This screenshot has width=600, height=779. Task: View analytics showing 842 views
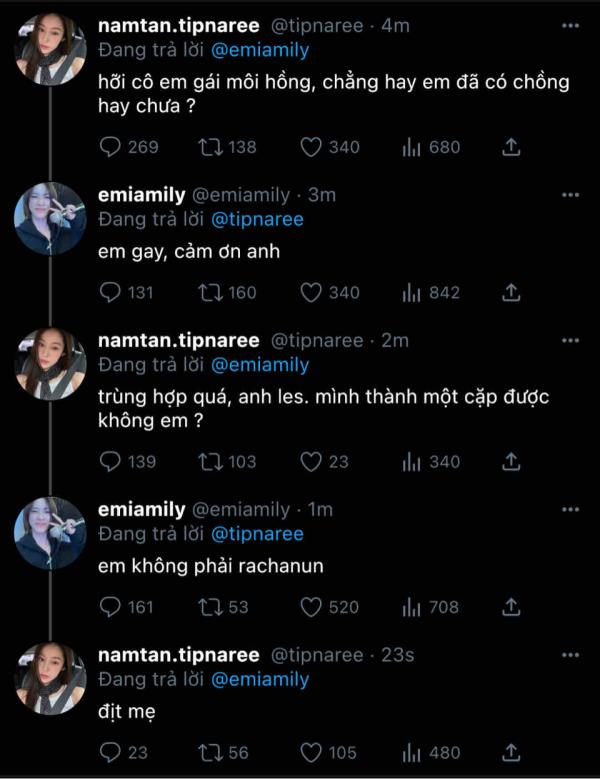click(410, 293)
